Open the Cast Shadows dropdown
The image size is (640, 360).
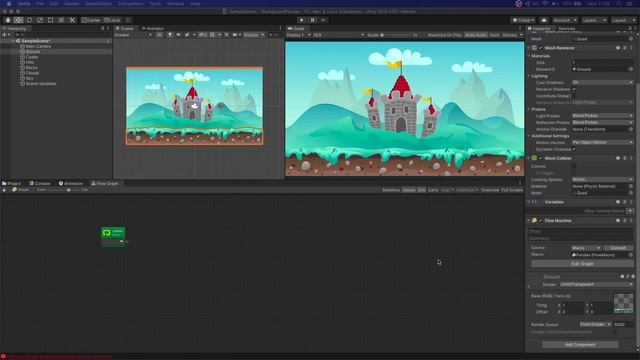(602, 82)
